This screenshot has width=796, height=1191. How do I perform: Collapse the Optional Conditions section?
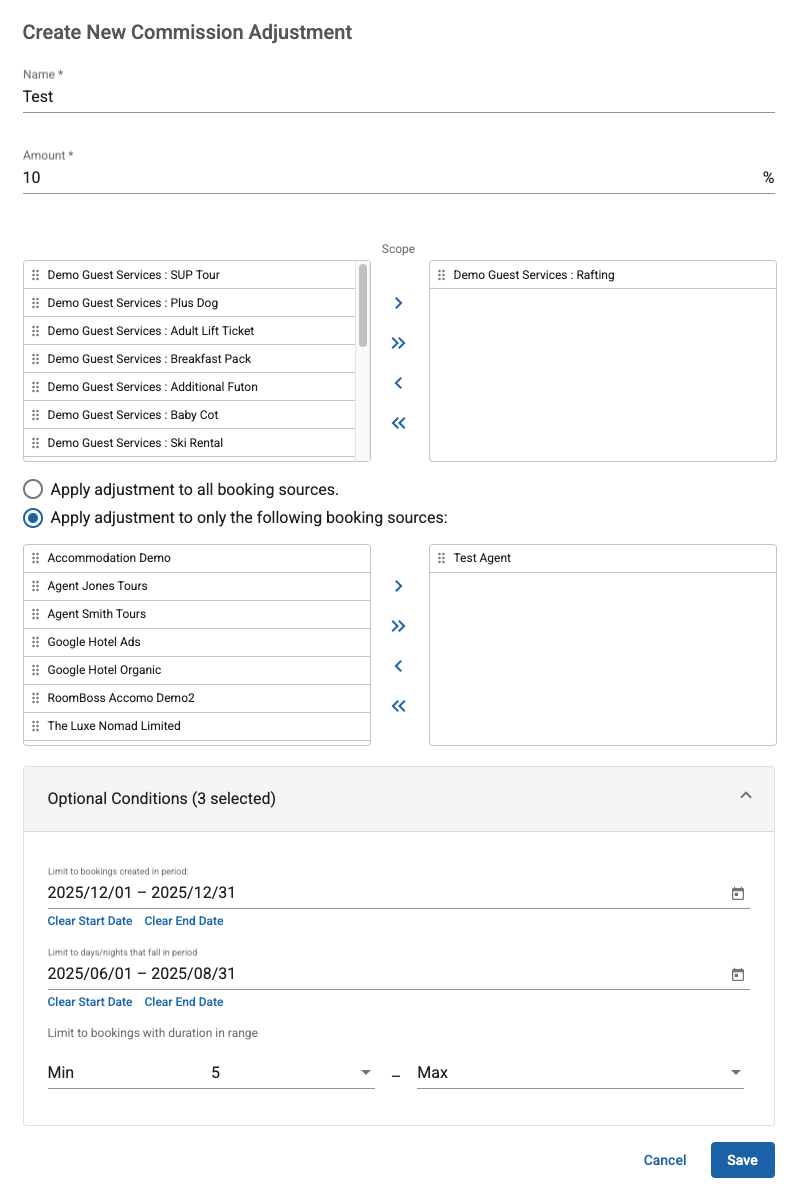(746, 795)
